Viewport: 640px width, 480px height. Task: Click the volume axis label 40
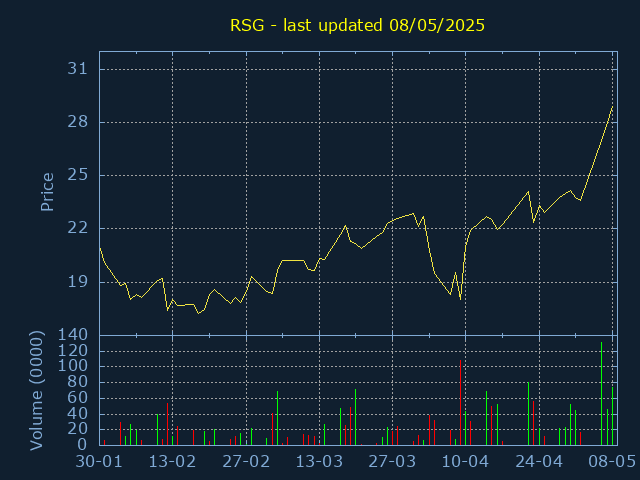tap(78, 413)
